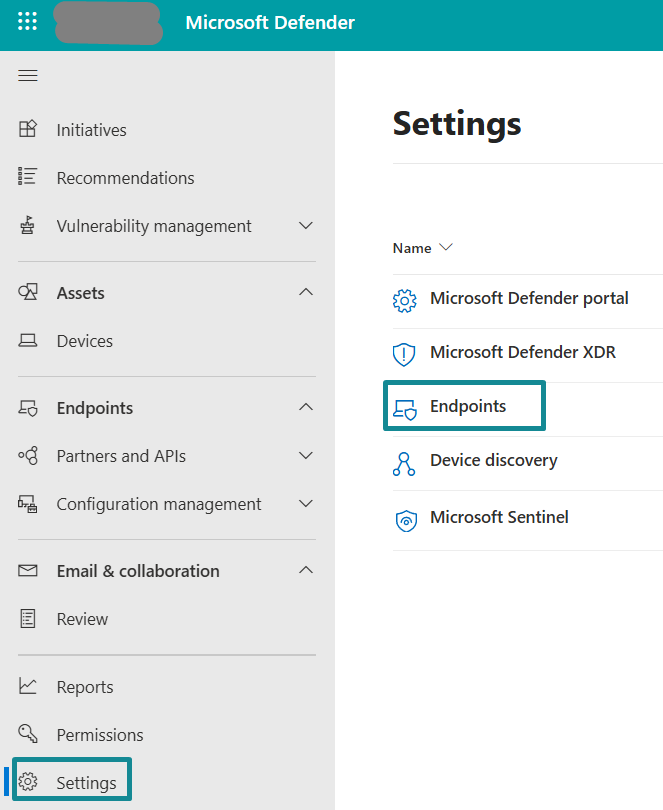Image resolution: width=663 pixels, height=810 pixels.
Task: Click the Permissions key icon
Action: pos(28,735)
